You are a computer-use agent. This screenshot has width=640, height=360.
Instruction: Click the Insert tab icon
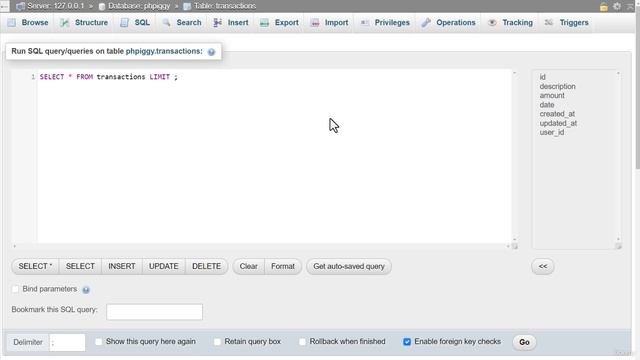[x=218, y=23]
